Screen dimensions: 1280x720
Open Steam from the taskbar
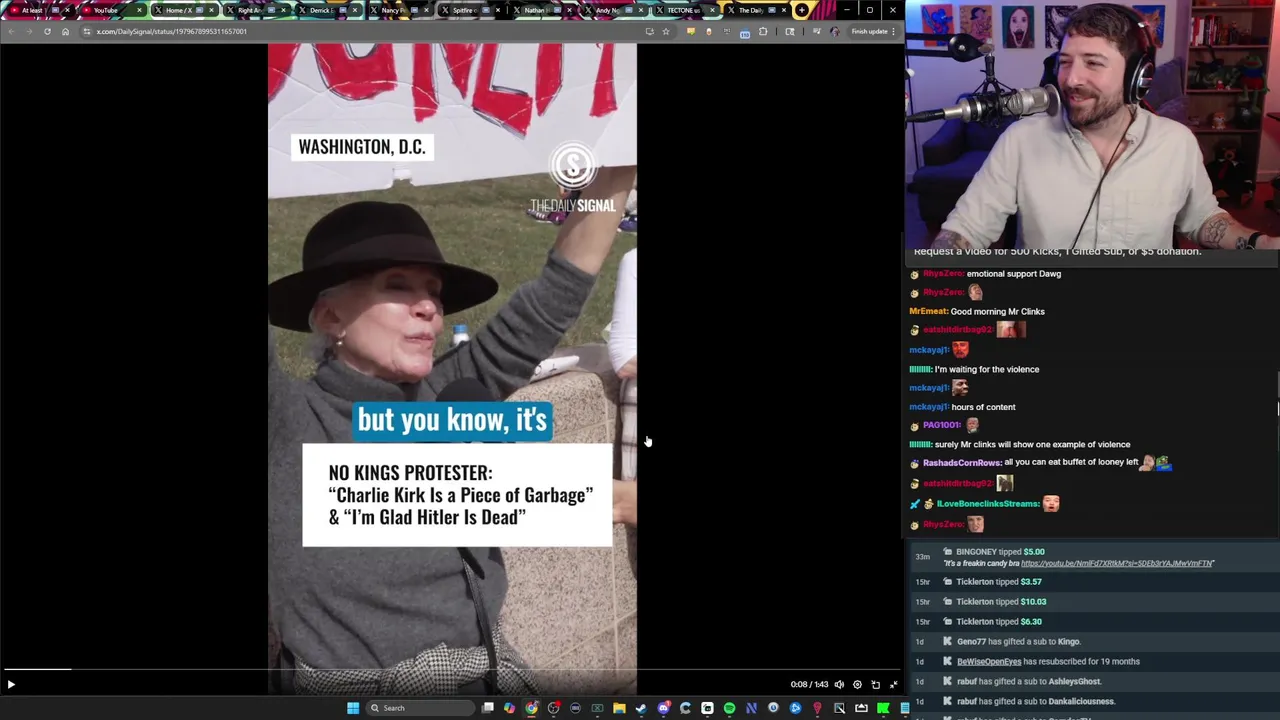[641, 708]
